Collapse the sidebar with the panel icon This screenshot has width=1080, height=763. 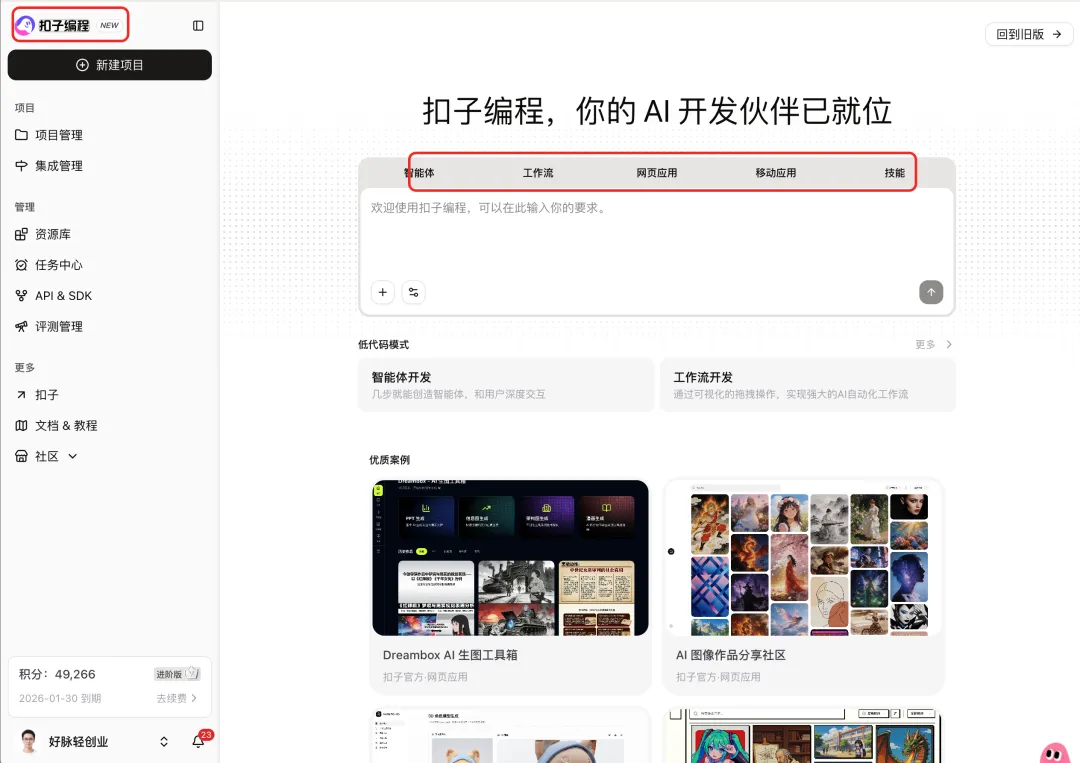(x=198, y=25)
